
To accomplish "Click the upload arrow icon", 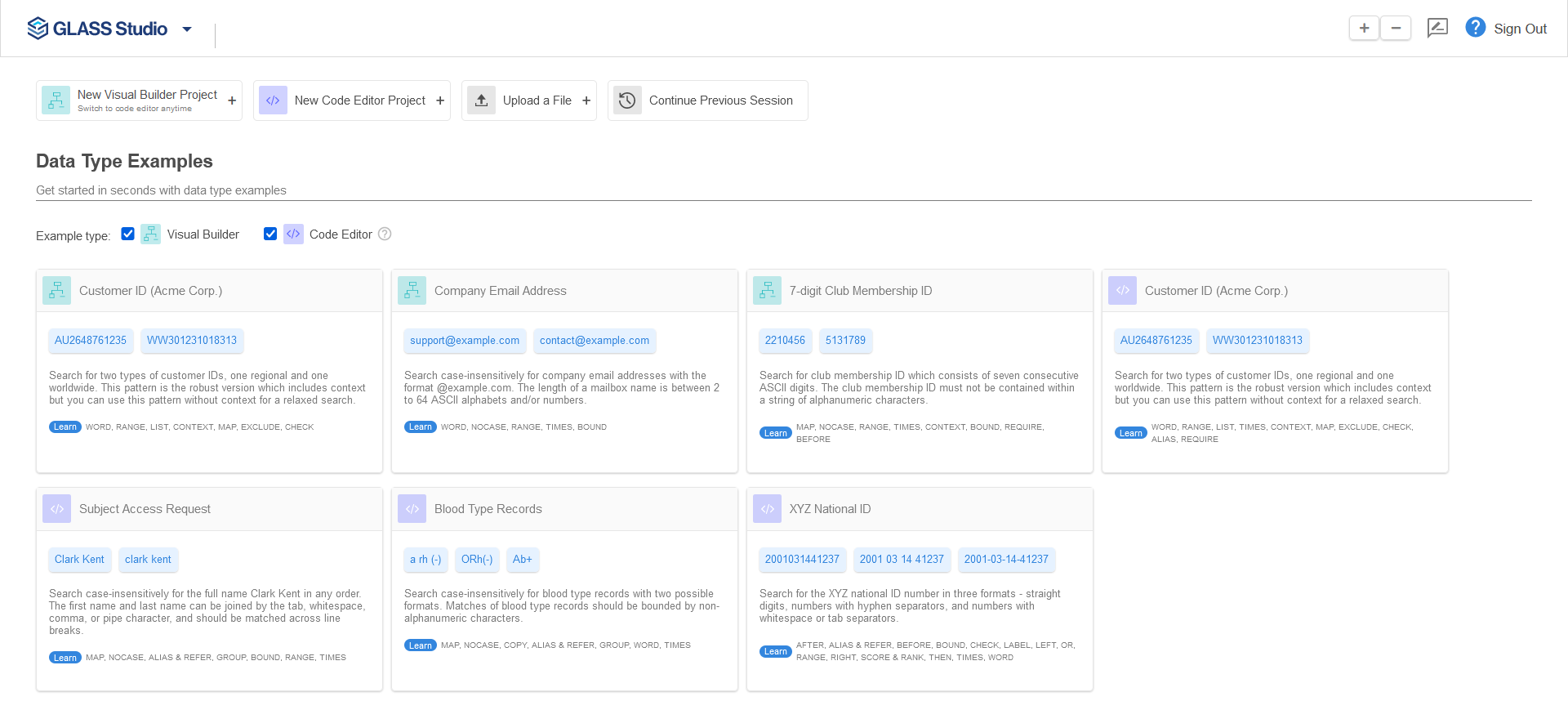I will point(482,100).
